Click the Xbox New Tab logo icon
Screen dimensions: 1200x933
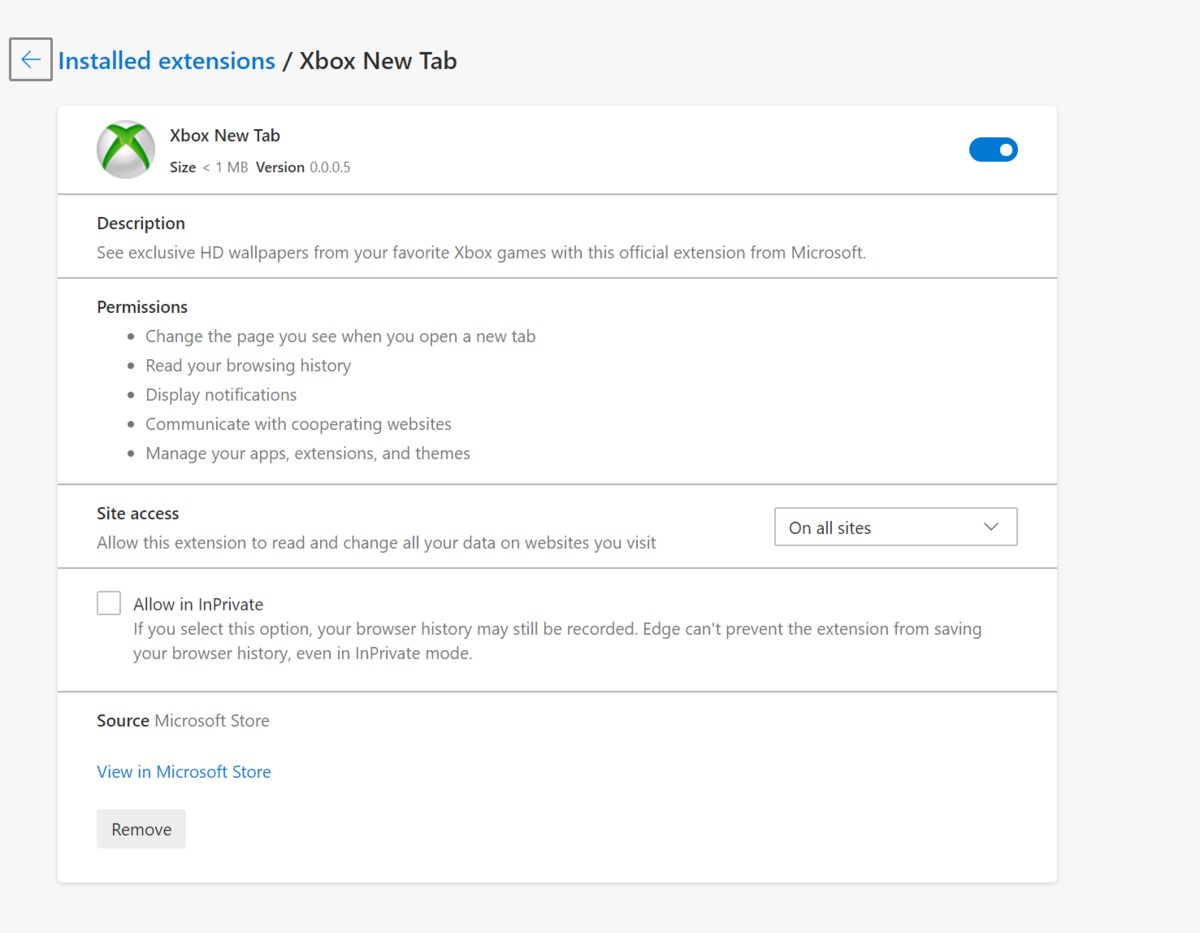126,150
